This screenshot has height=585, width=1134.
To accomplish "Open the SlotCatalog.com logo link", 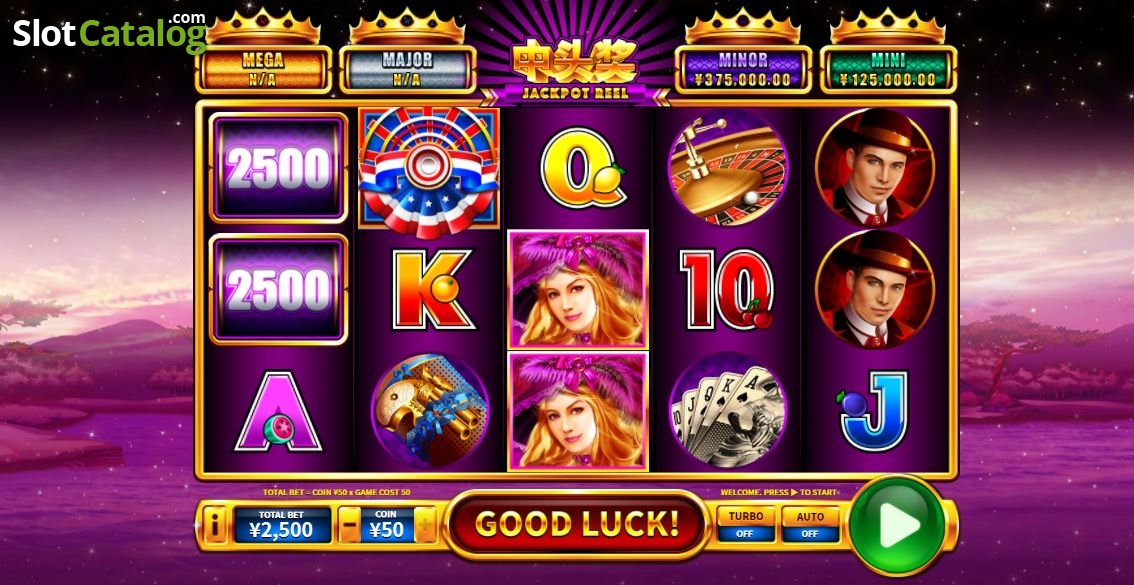I will click(110, 33).
